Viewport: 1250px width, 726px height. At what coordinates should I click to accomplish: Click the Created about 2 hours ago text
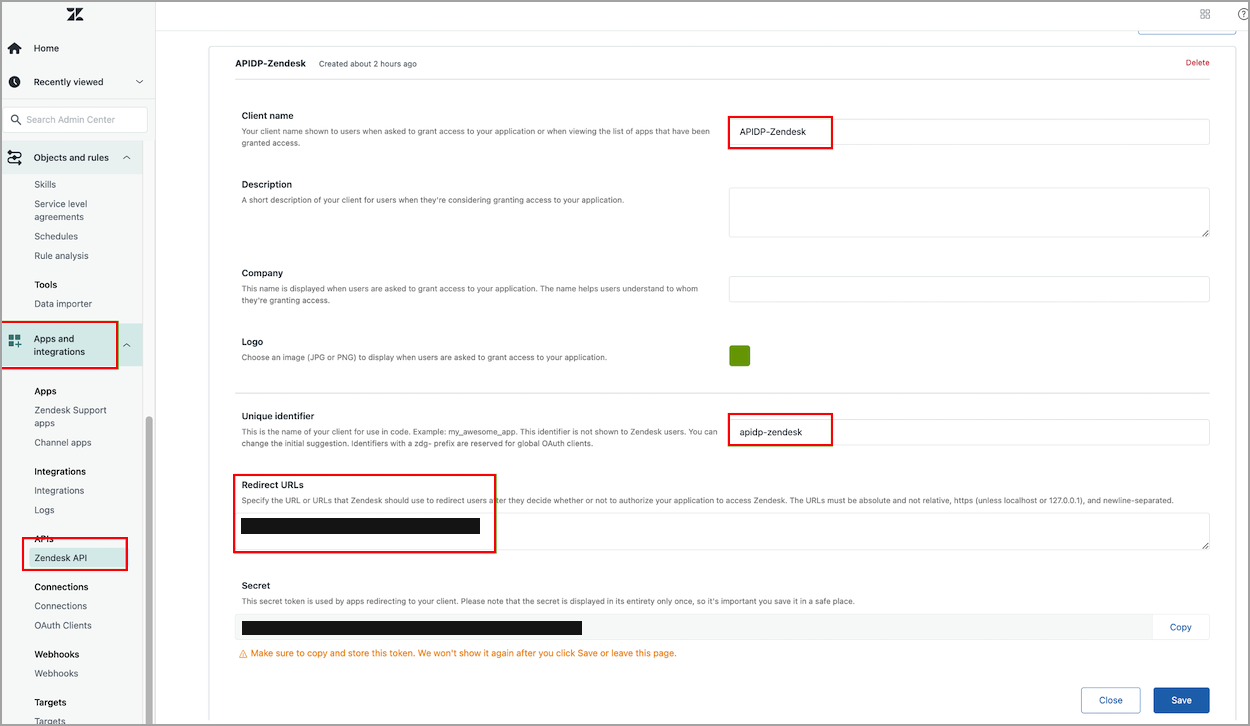[368, 64]
